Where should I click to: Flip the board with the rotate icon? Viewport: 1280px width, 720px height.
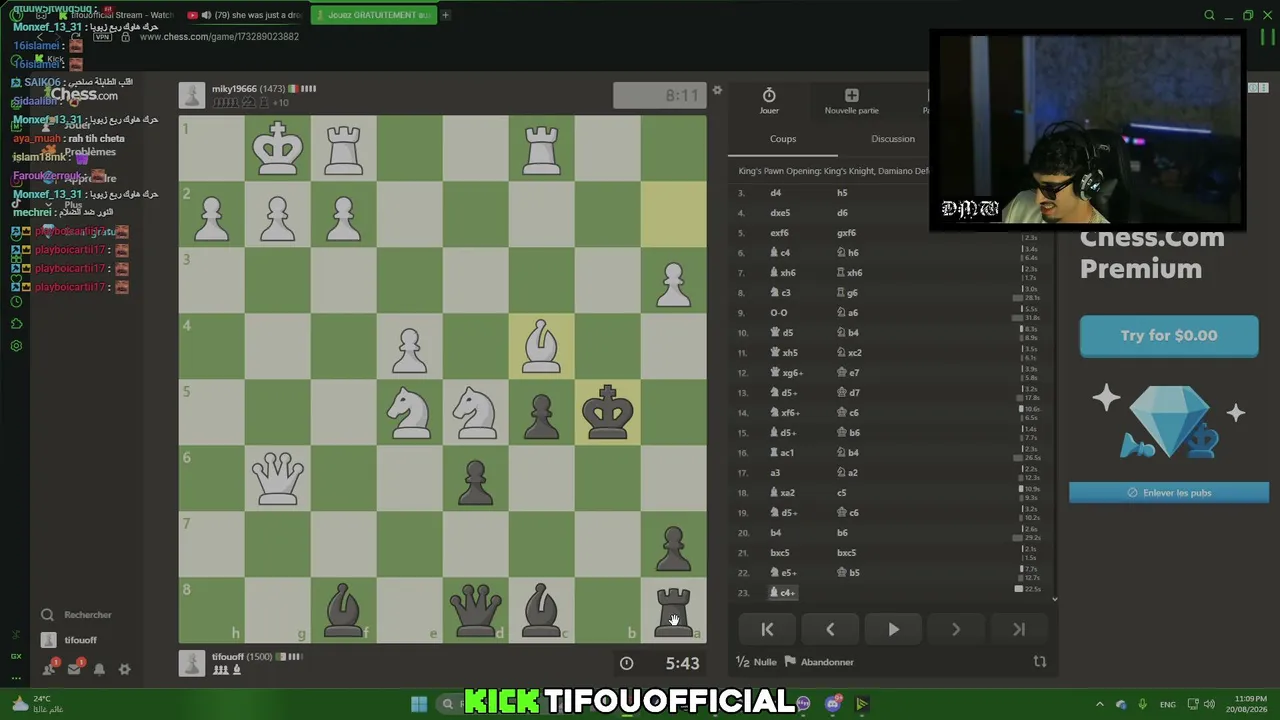(1039, 662)
